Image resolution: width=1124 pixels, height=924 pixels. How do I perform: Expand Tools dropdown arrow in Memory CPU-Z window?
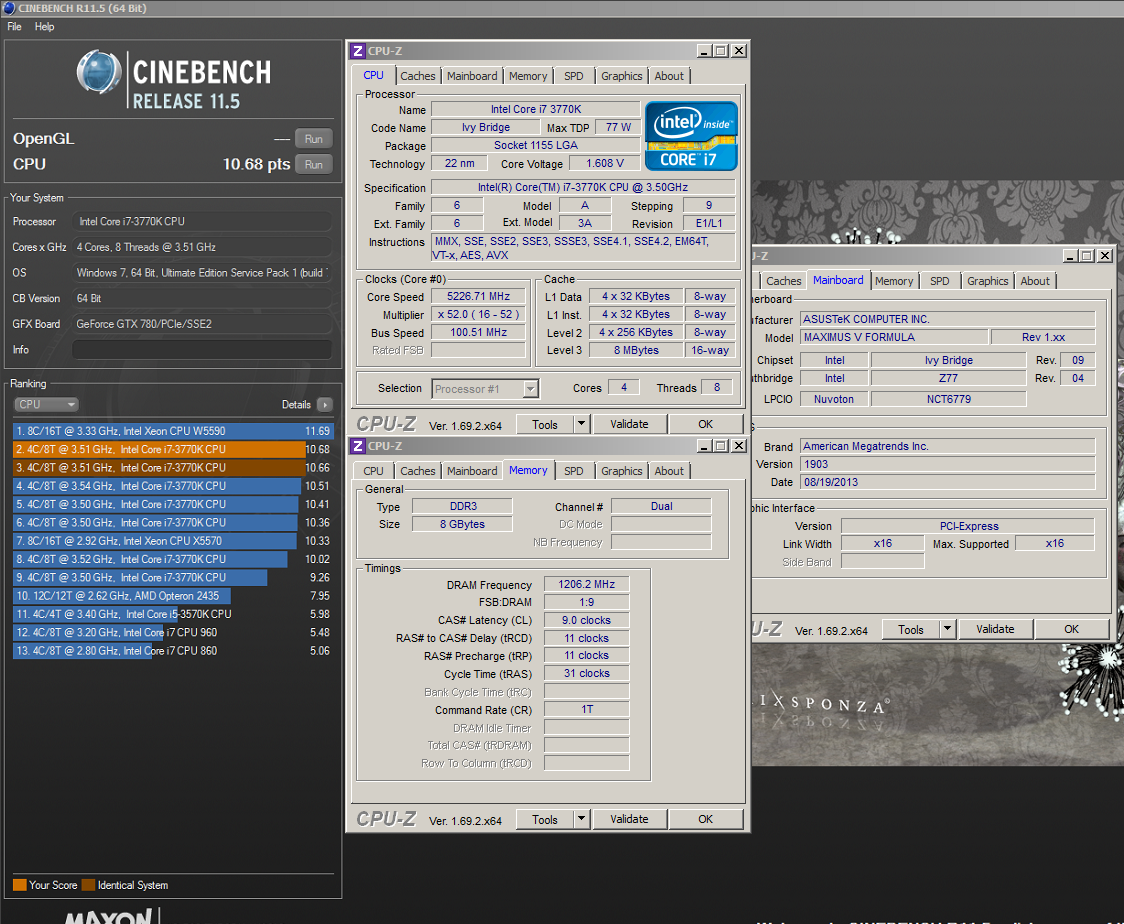tap(581, 819)
